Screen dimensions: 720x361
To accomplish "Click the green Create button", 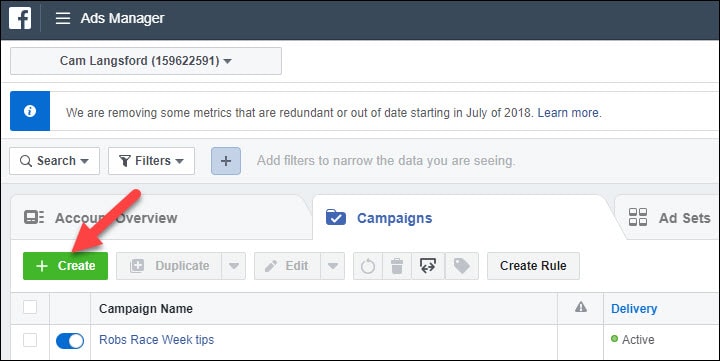I will click(x=66, y=266).
